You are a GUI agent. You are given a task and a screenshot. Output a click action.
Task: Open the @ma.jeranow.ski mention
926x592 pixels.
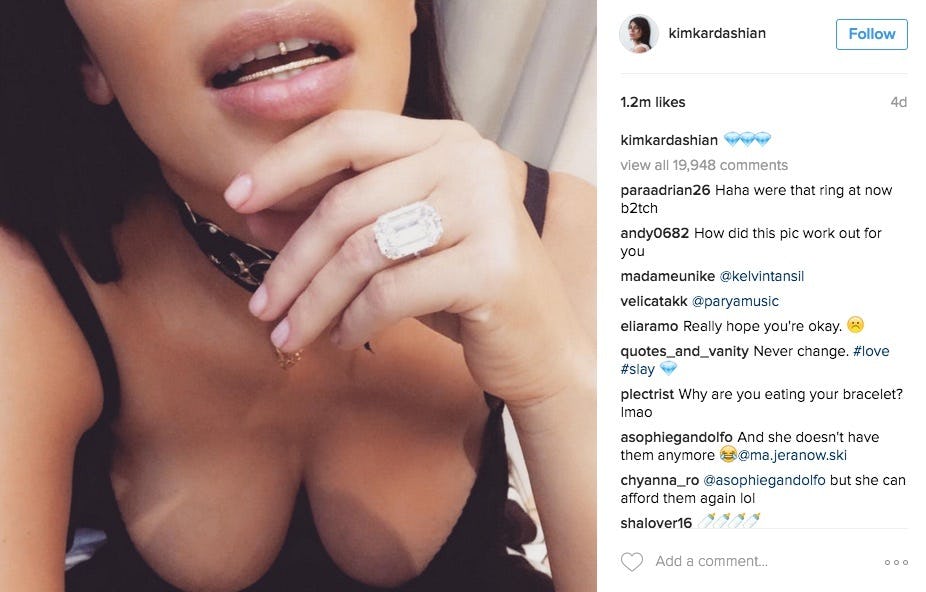(x=792, y=455)
